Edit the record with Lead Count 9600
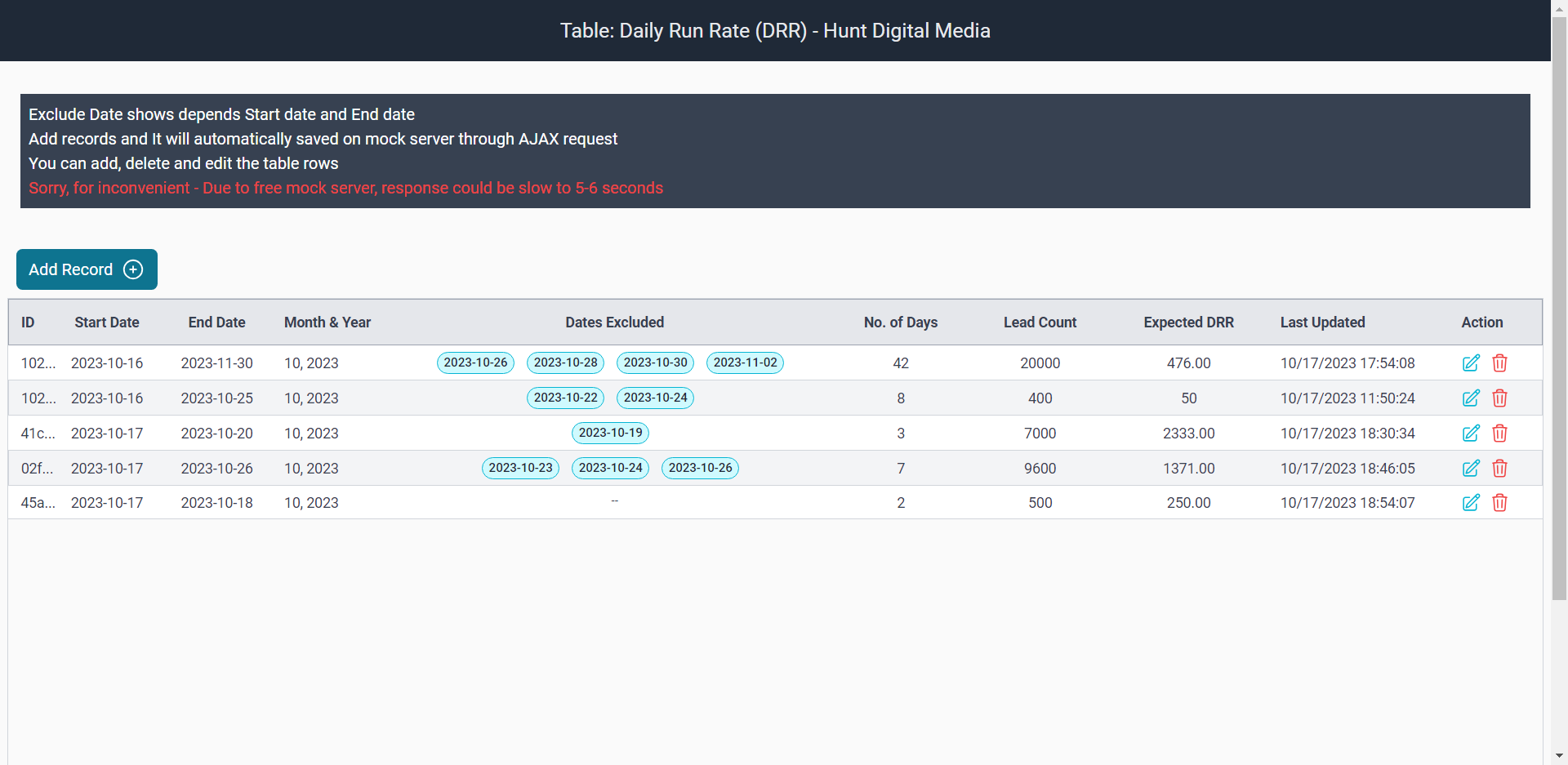The image size is (1568, 765). pos(1472,469)
